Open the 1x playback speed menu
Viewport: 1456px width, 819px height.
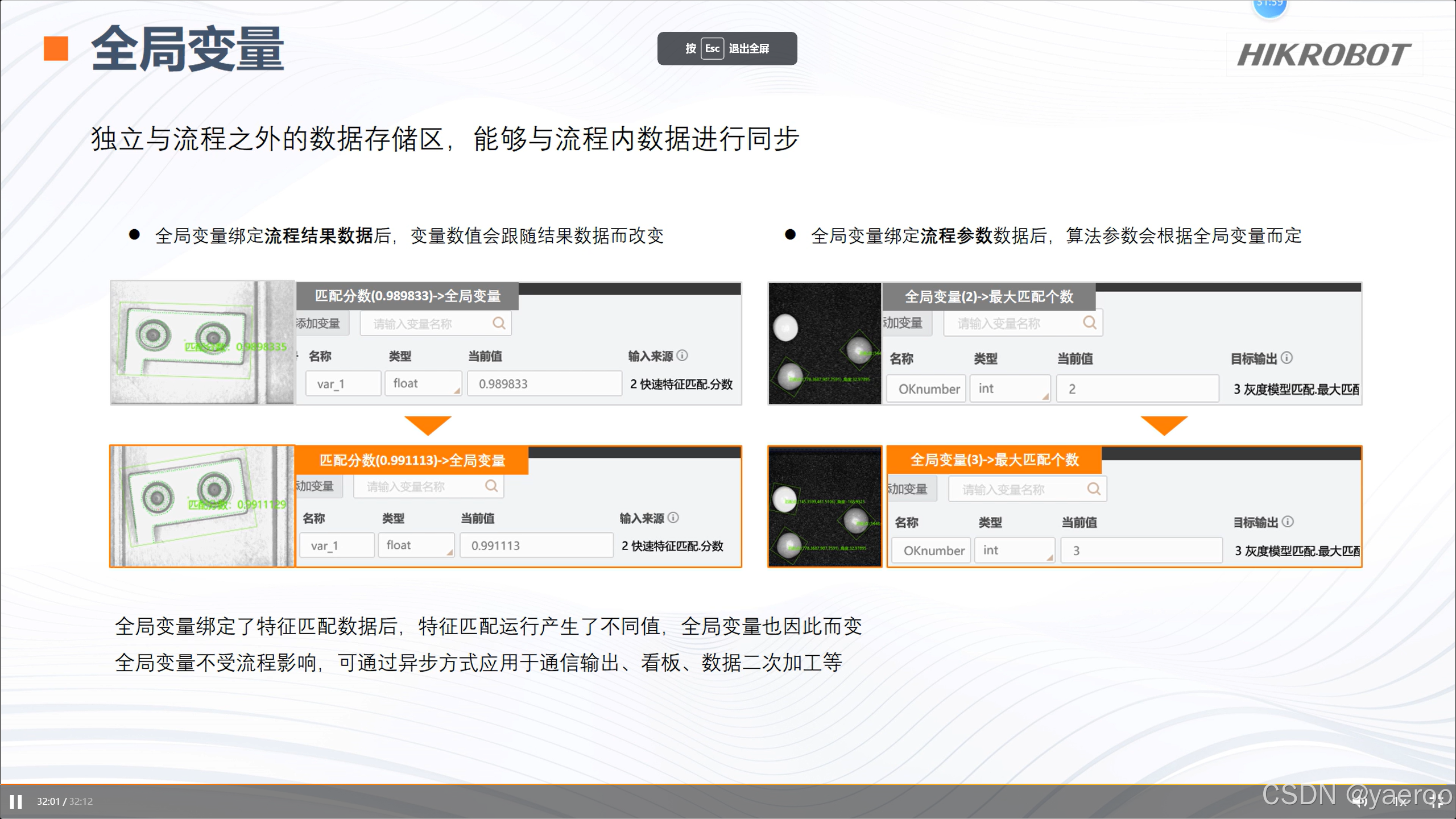1401,801
